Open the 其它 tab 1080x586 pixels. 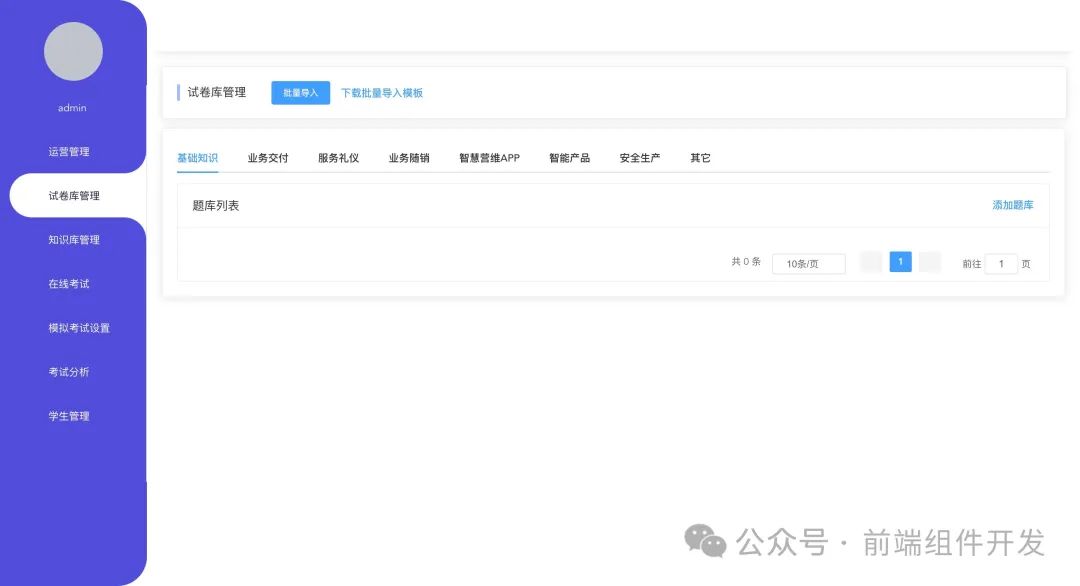(699, 157)
